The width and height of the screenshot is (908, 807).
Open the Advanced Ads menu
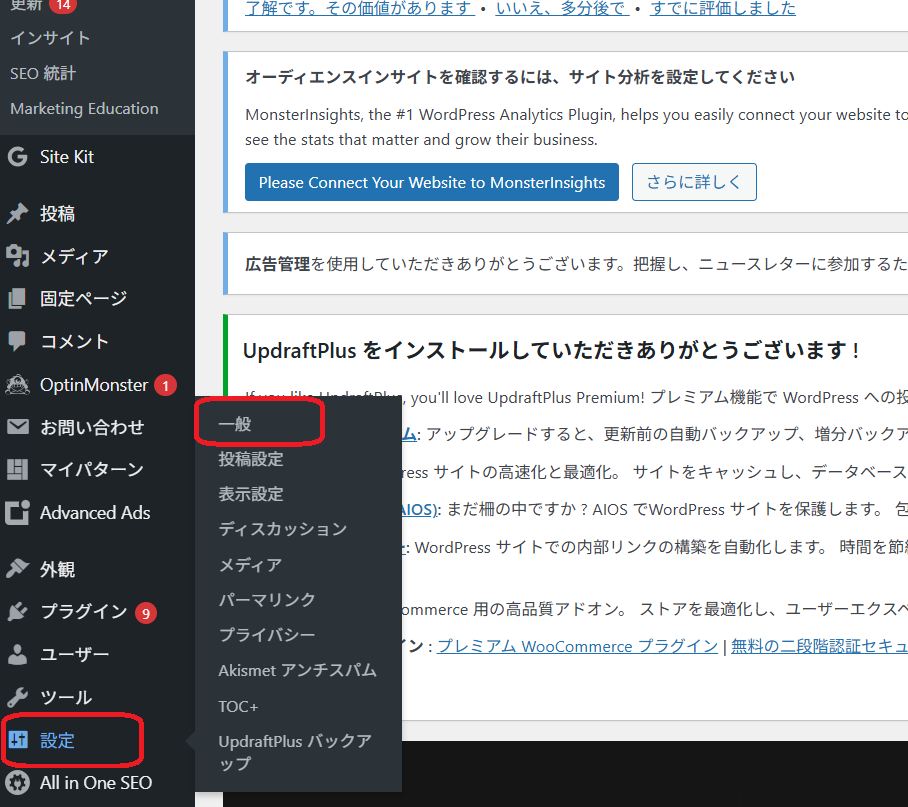(97, 513)
